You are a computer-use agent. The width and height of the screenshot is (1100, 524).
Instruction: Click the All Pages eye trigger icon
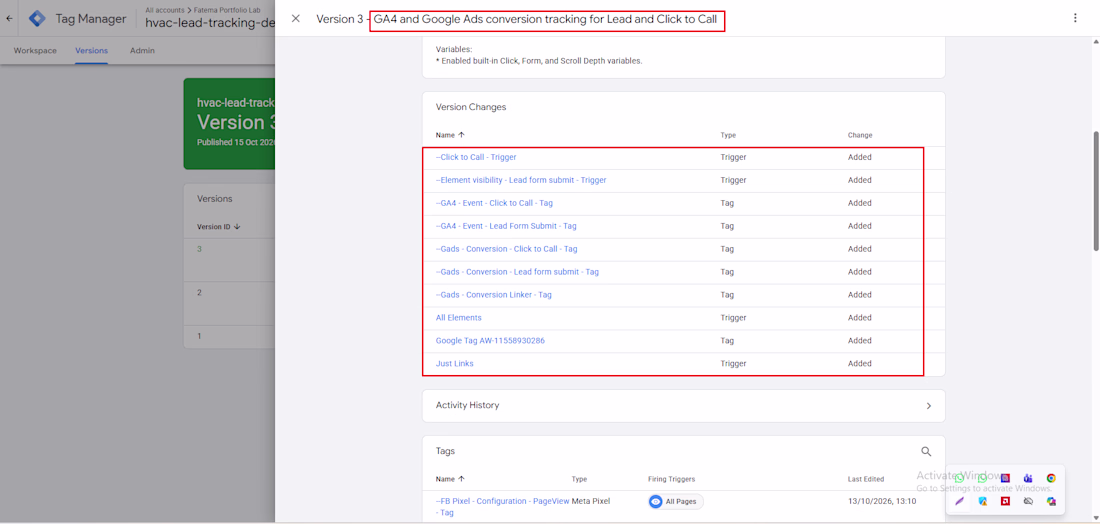(x=656, y=502)
